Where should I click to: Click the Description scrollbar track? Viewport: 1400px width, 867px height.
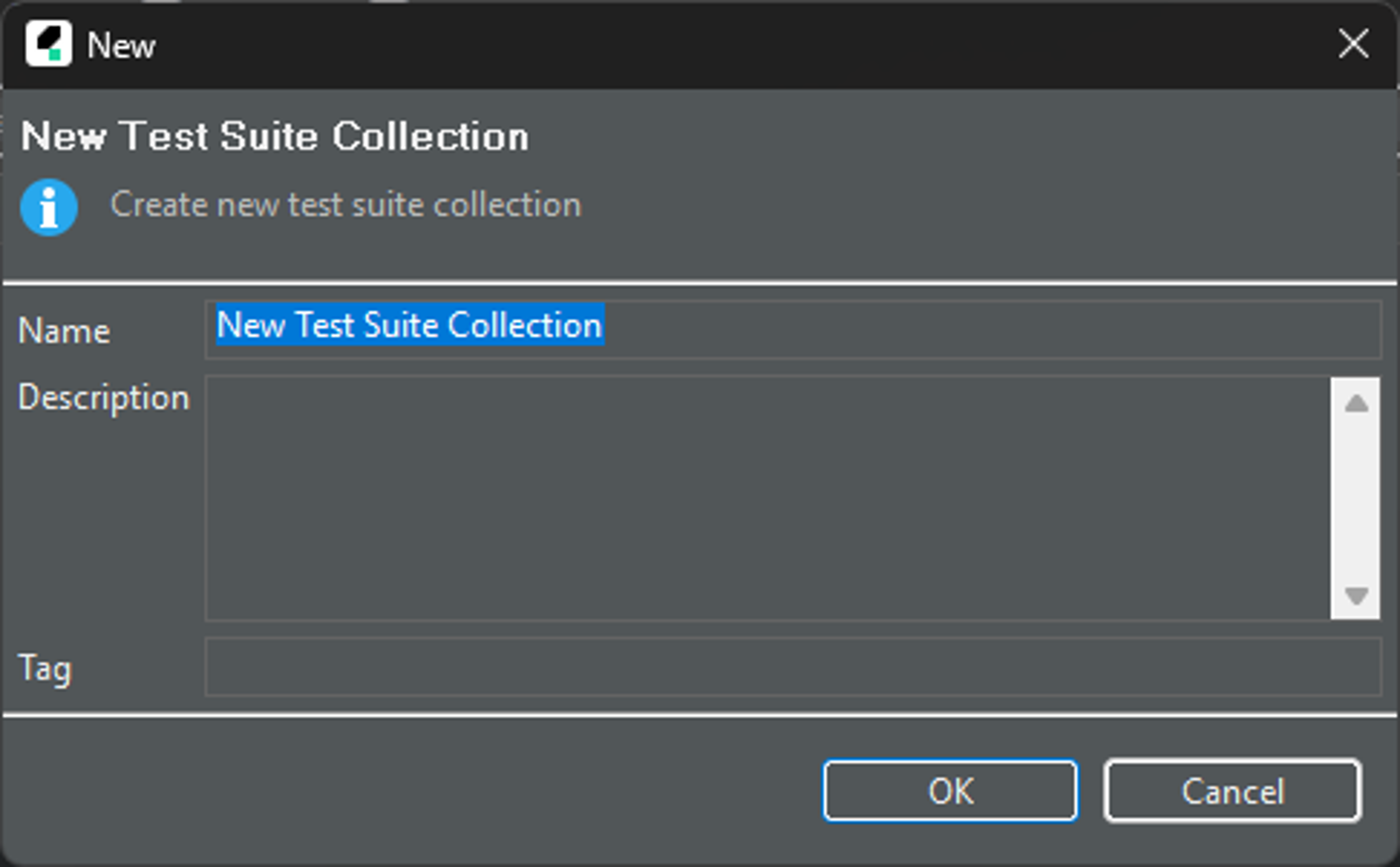pyautogui.click(x=1356, y=499)
